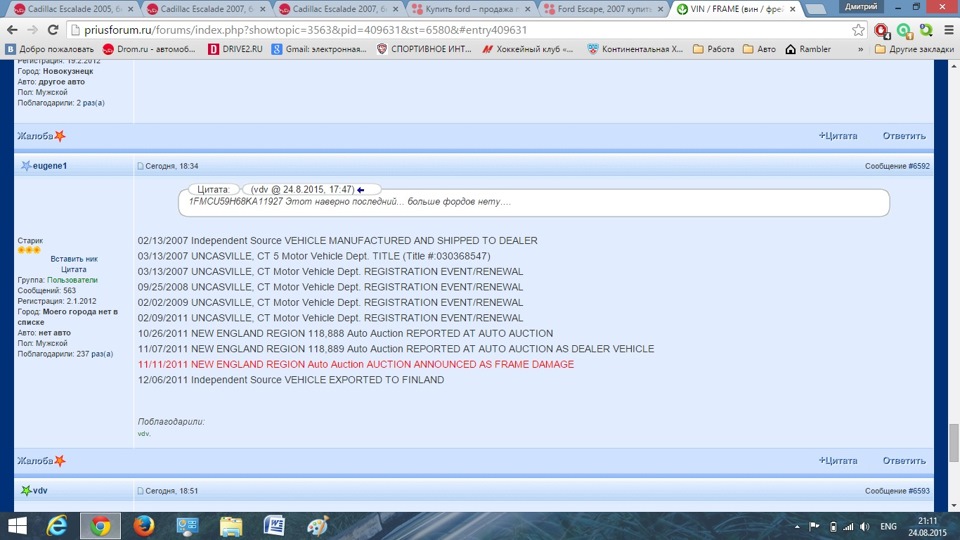
Task: Open Microsoft Word from the taskbar
Action: [x=274, y=526]
